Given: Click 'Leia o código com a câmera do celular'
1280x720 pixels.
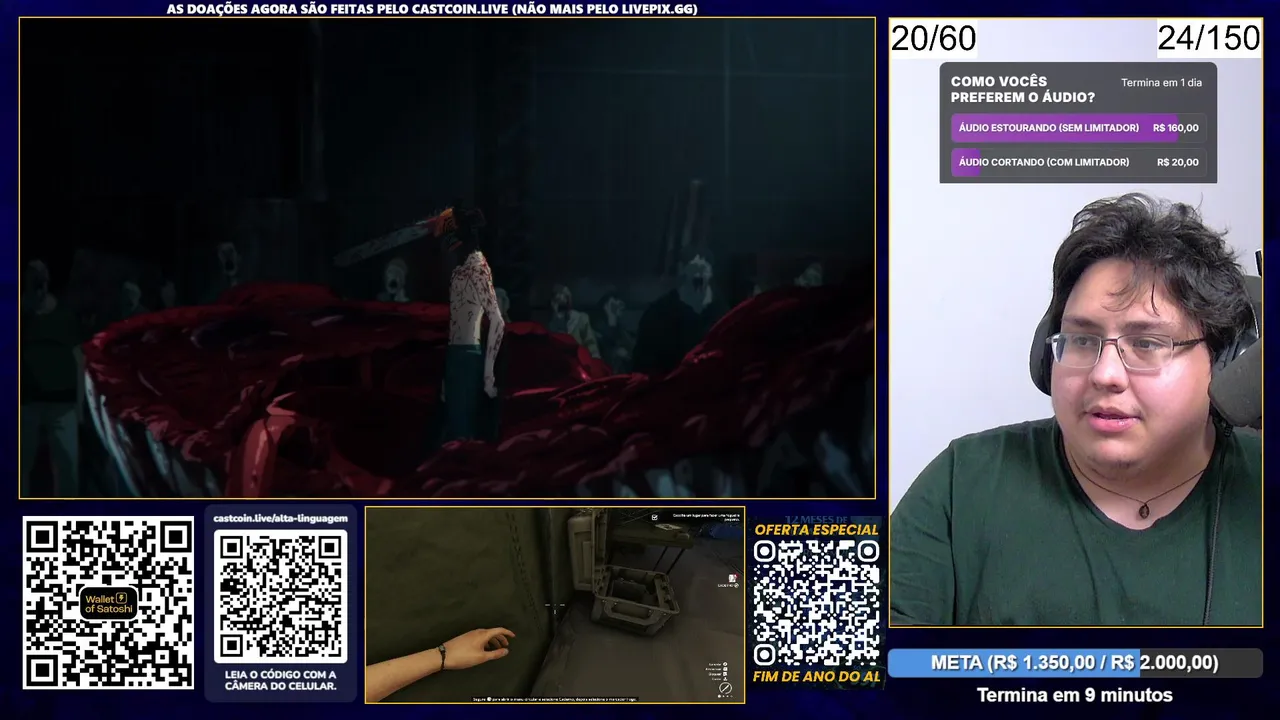Looking at the screenshot, I should (x=281, y=681).
